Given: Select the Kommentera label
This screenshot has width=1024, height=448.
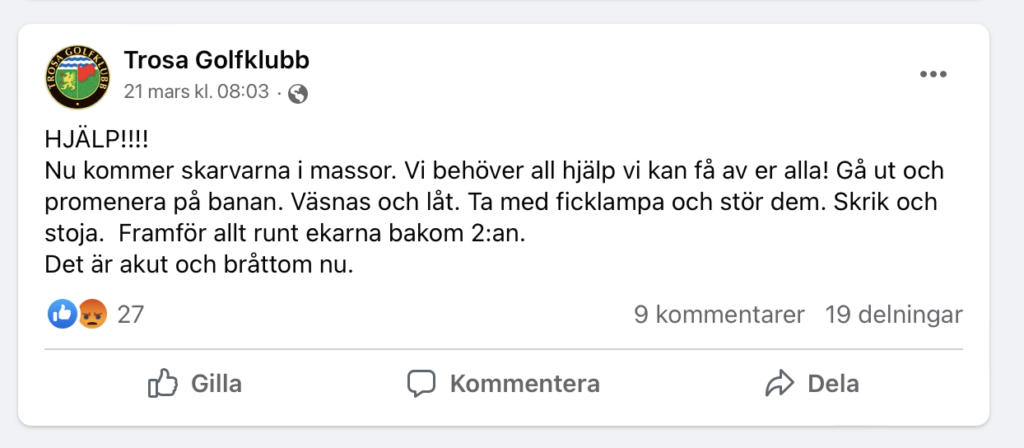Looking at the screenshot, I should [524, 383].
